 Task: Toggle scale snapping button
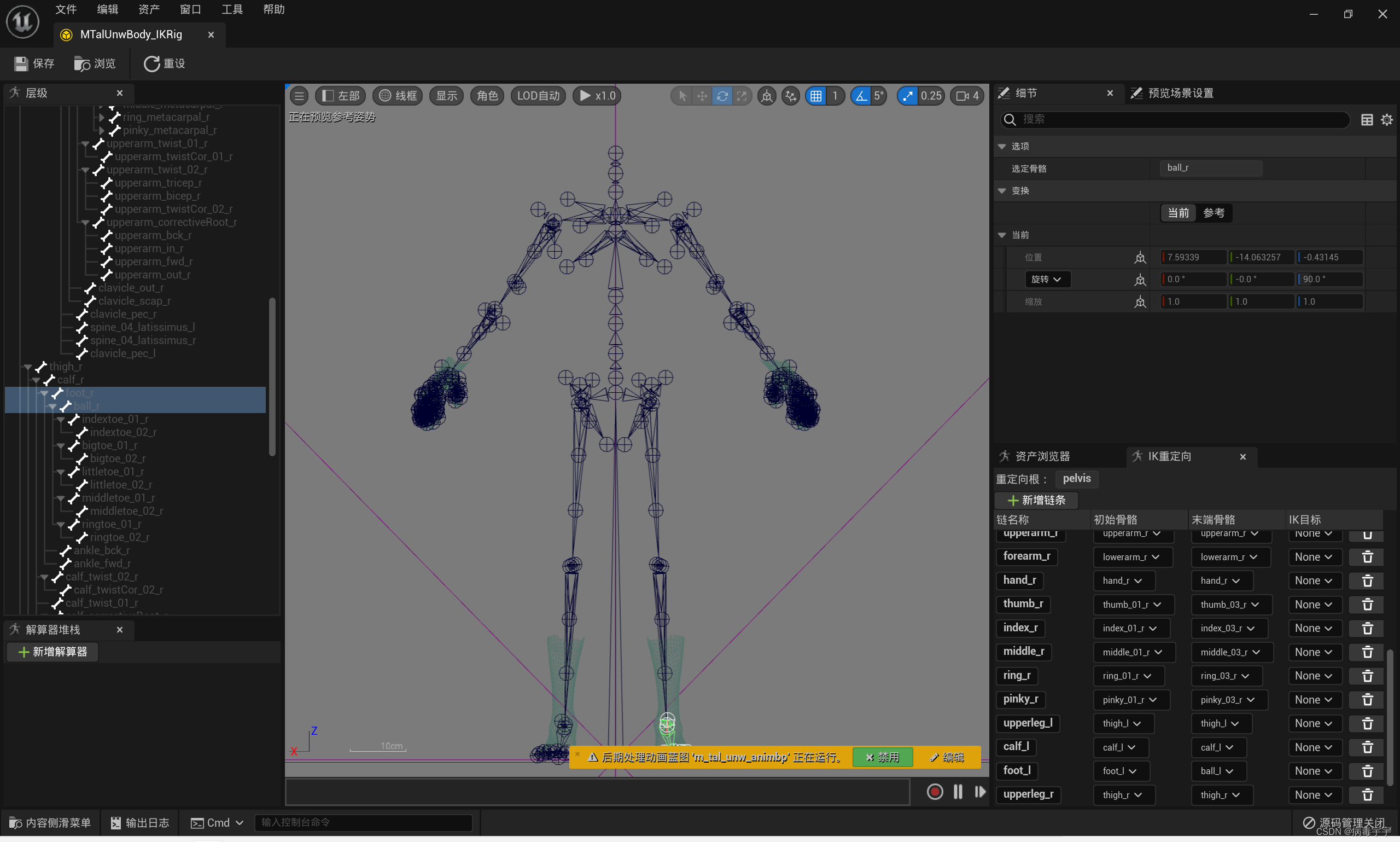pos(907,96)
